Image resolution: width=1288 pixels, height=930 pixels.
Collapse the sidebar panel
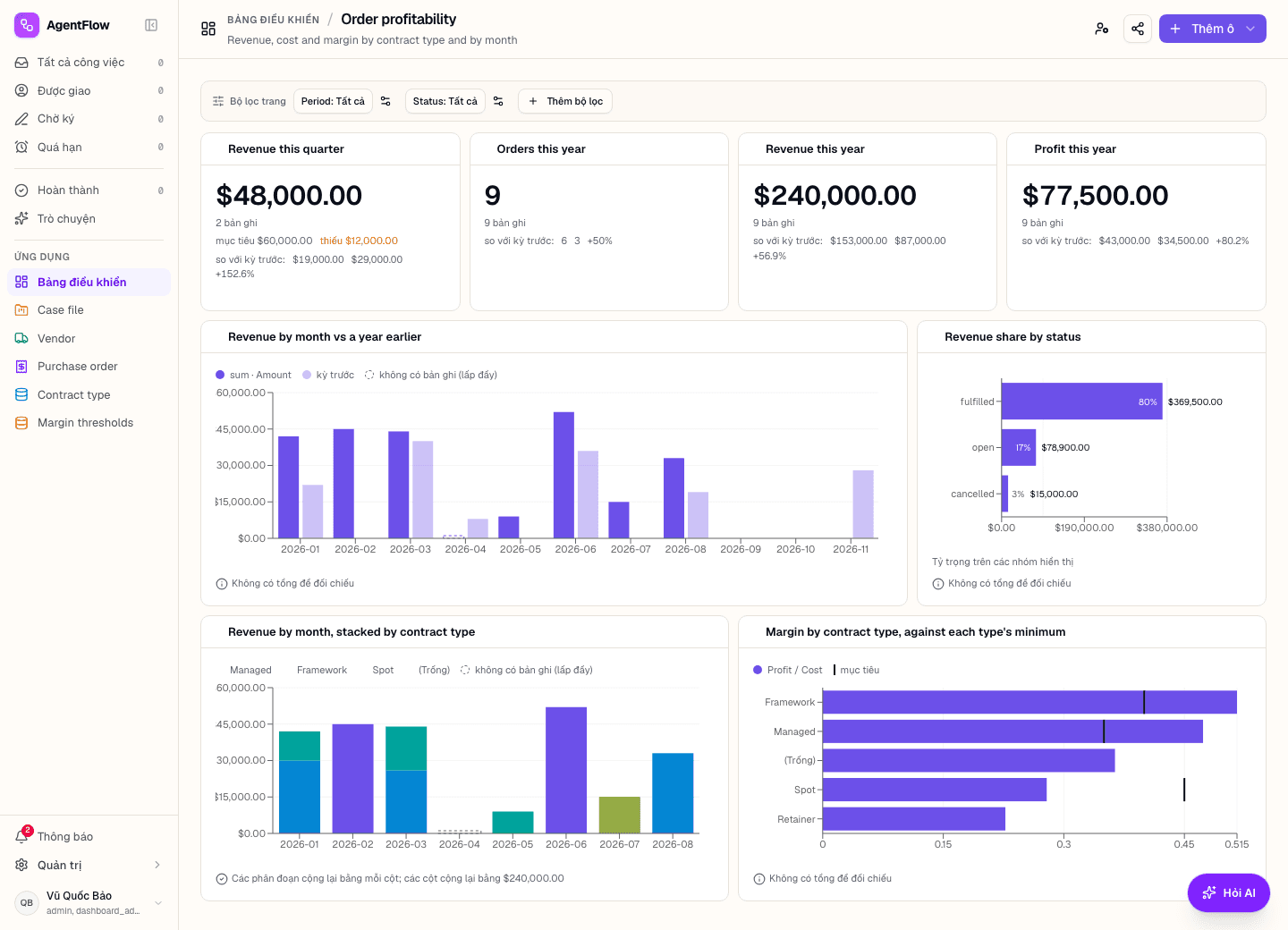(x=151, y=25)
